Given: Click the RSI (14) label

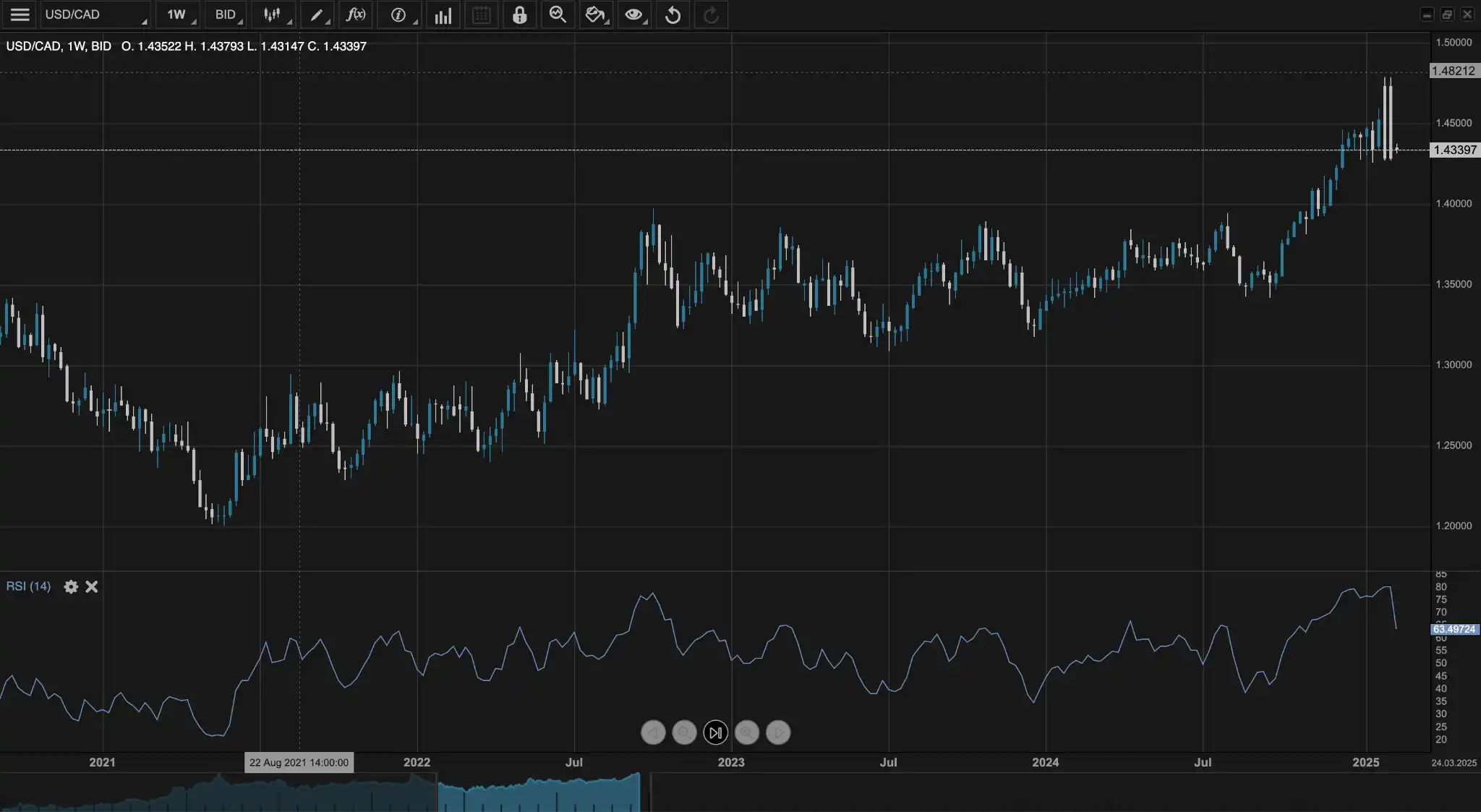Looking at the screenshot, I should click(x=28, y=586).
